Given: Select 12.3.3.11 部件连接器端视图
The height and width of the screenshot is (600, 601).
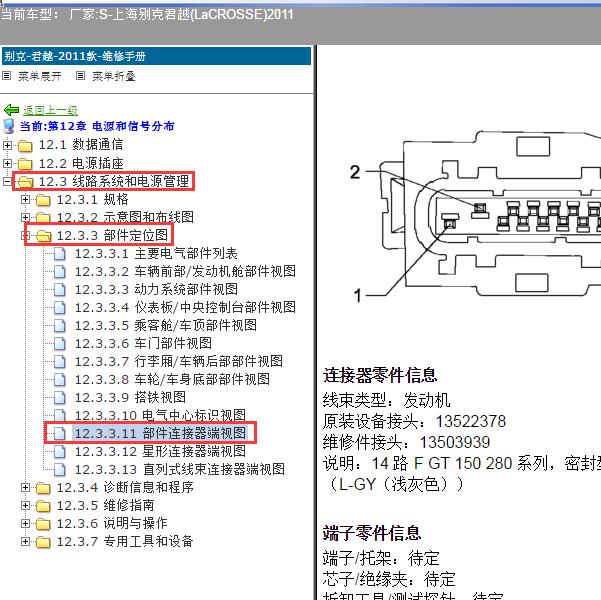Looking at the screenshot, I should pyautogui.click(x=160, y=433).
